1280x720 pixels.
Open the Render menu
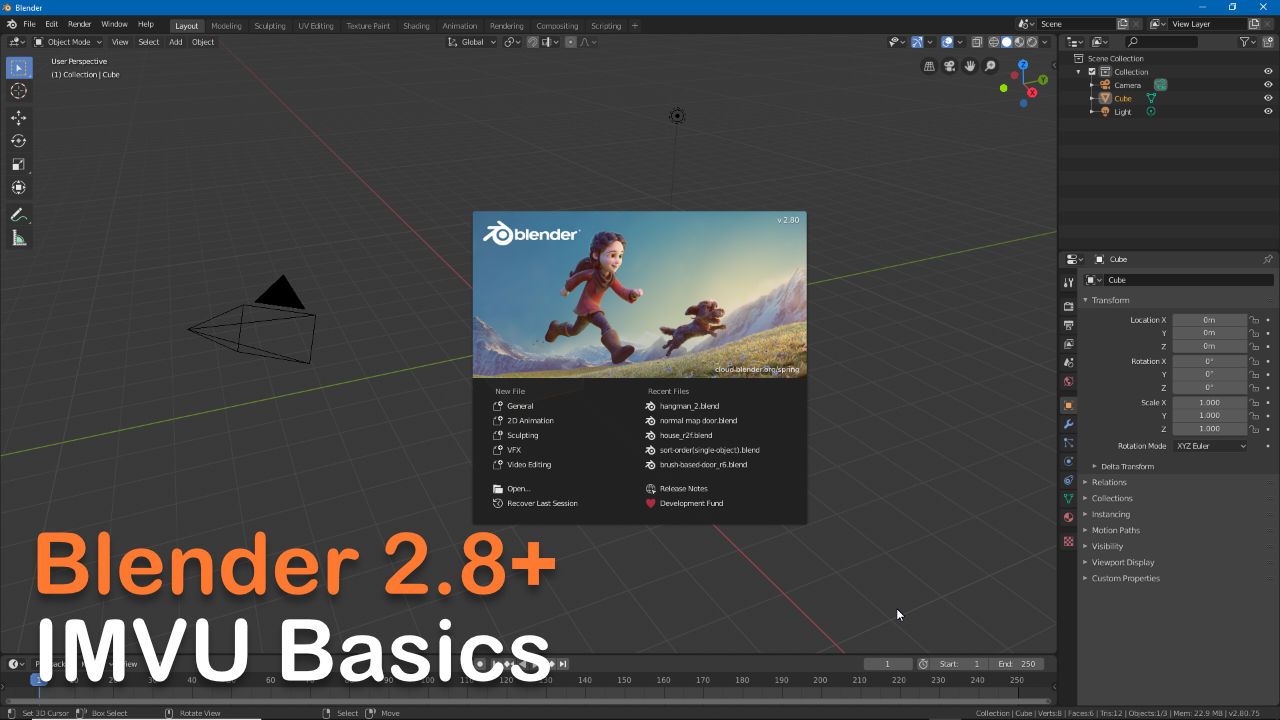click(x=80, y=24)
